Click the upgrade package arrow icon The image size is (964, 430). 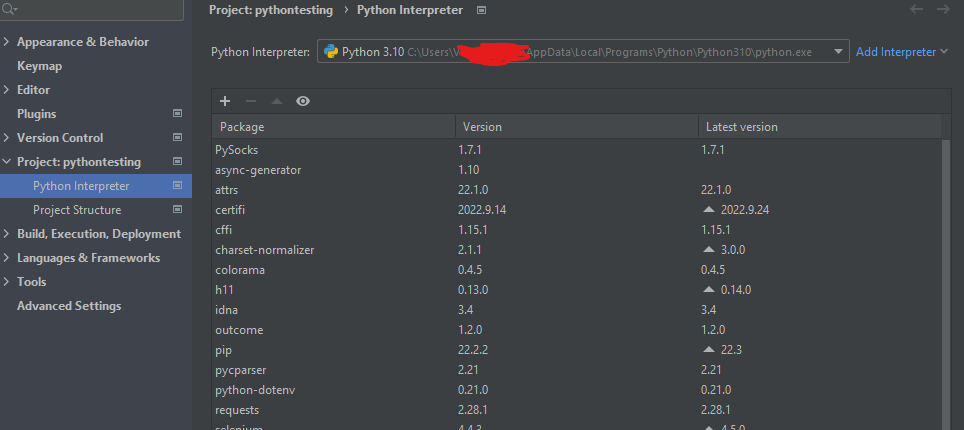pyautogui.click(x=277, y=101)
